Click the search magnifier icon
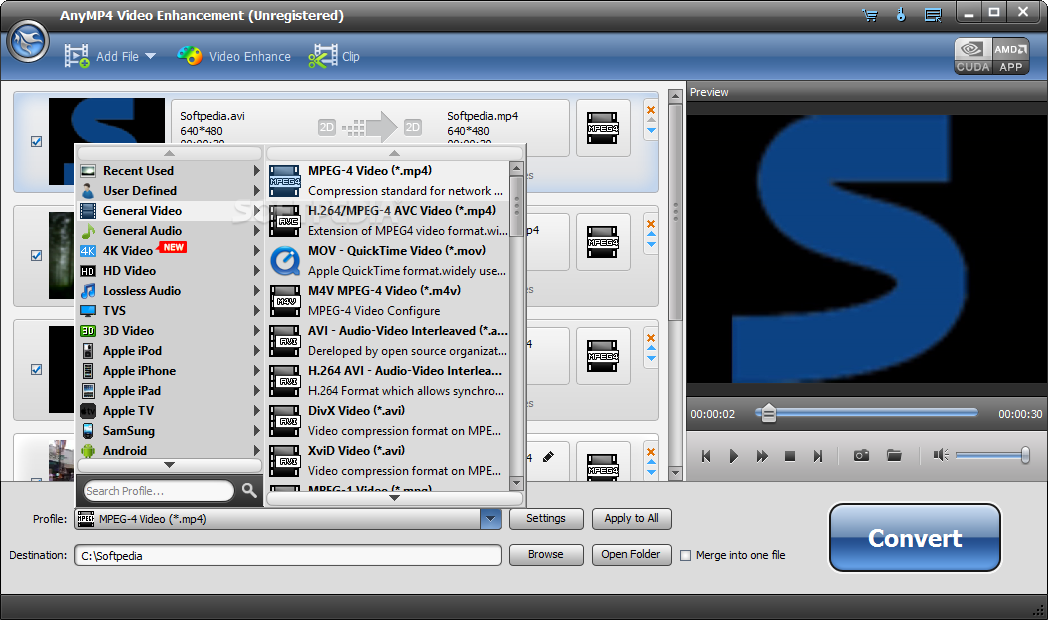The image size is (1048, 620). tap(249, 491)
